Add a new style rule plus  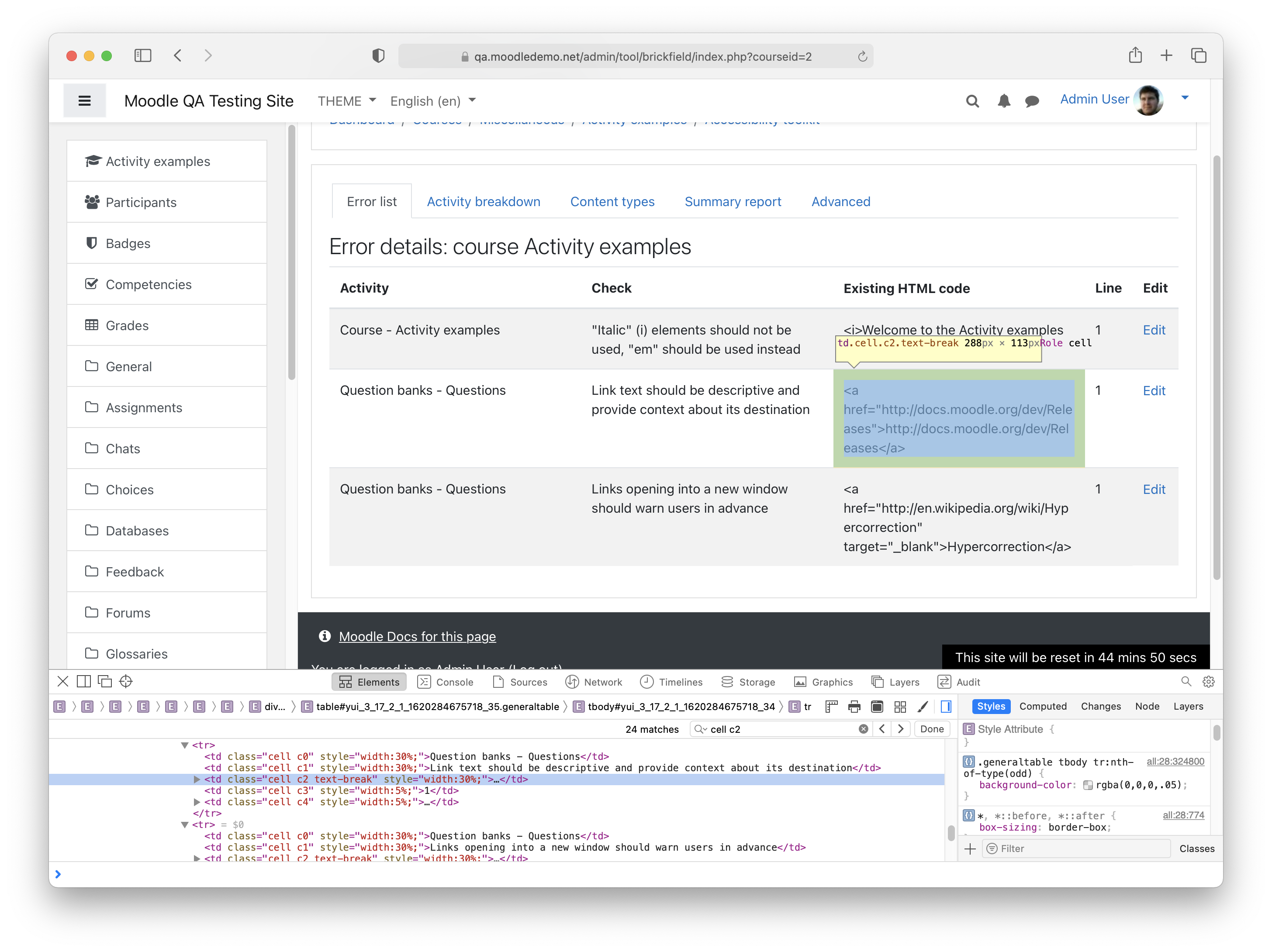(x=970, y=849)
